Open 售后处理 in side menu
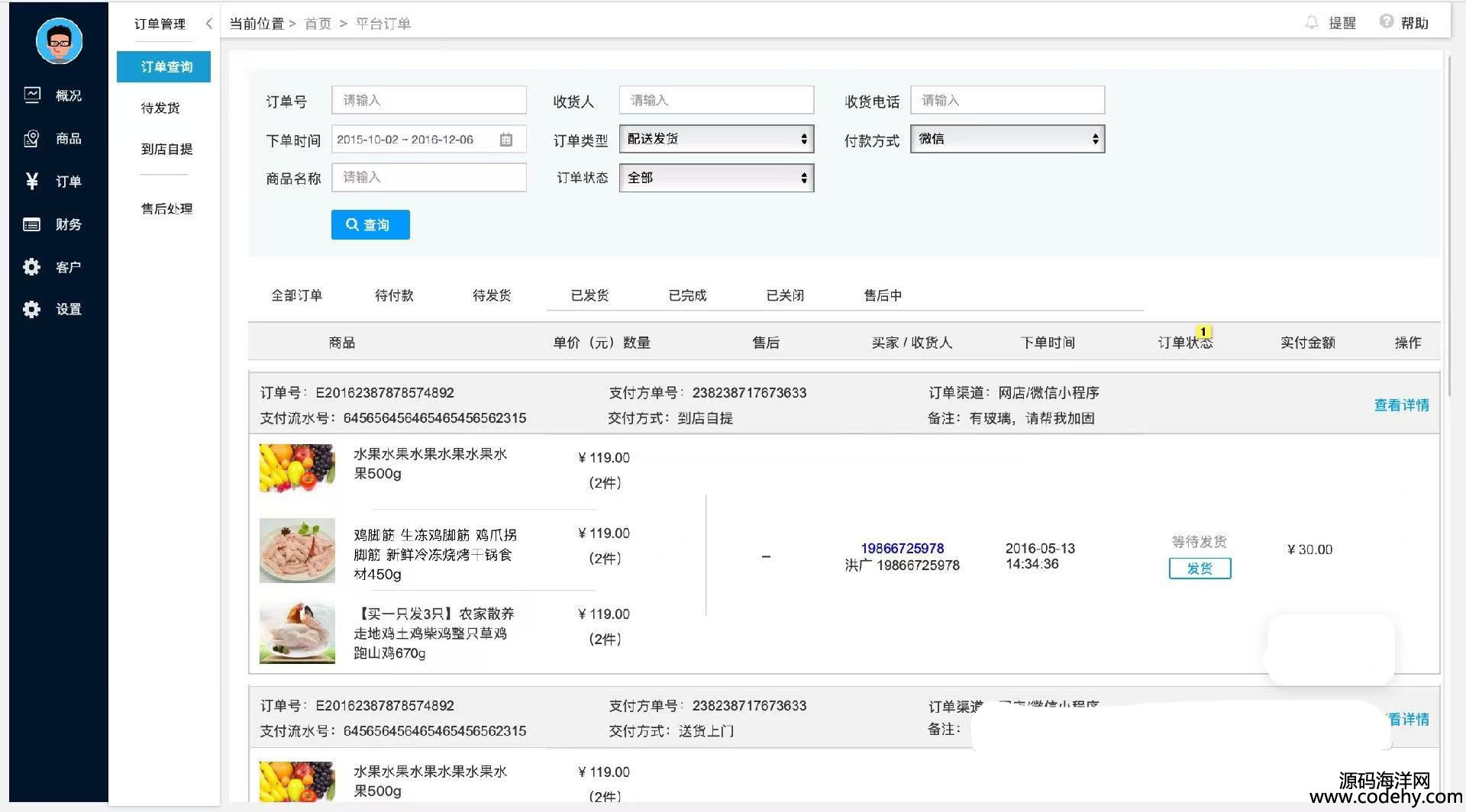This screenshot has width=1466, height=812. 166,208
